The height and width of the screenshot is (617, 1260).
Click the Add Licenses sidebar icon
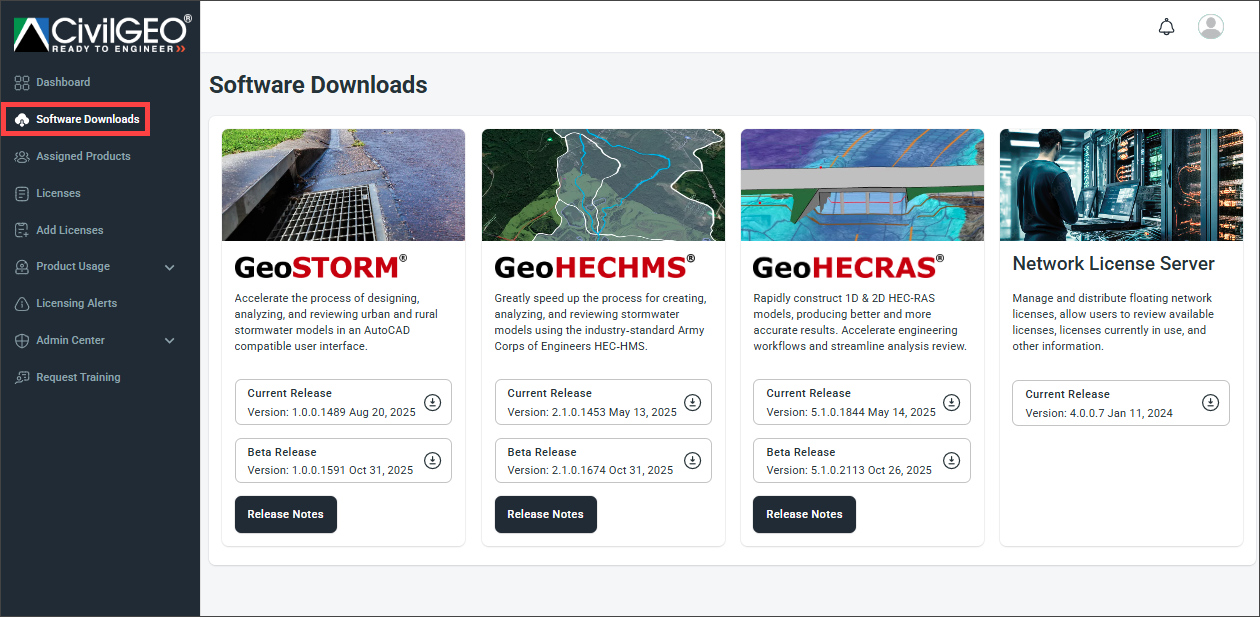(20, 230)
